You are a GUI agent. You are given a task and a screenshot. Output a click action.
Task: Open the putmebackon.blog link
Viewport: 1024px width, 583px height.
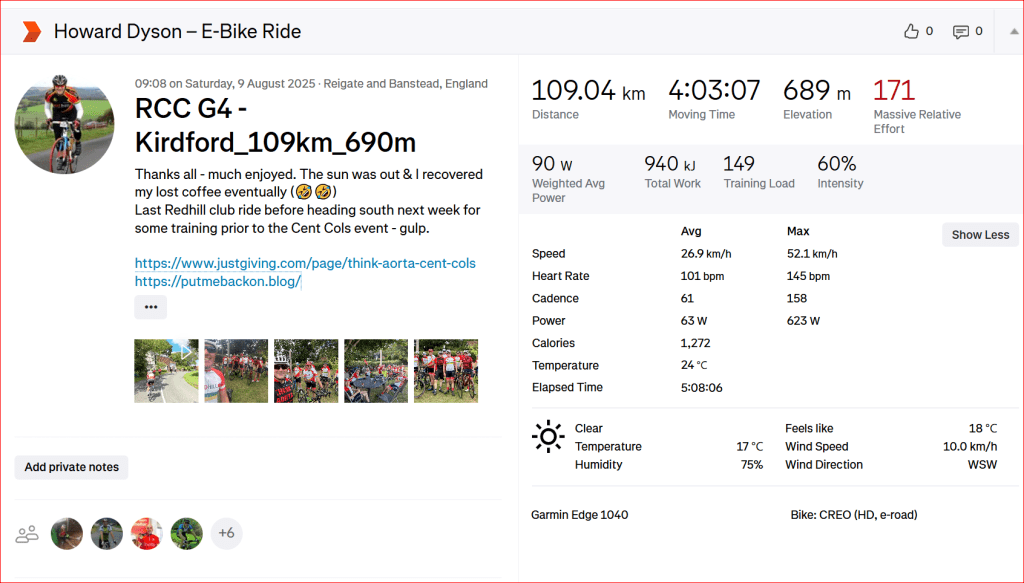click(x=218, y=282)
